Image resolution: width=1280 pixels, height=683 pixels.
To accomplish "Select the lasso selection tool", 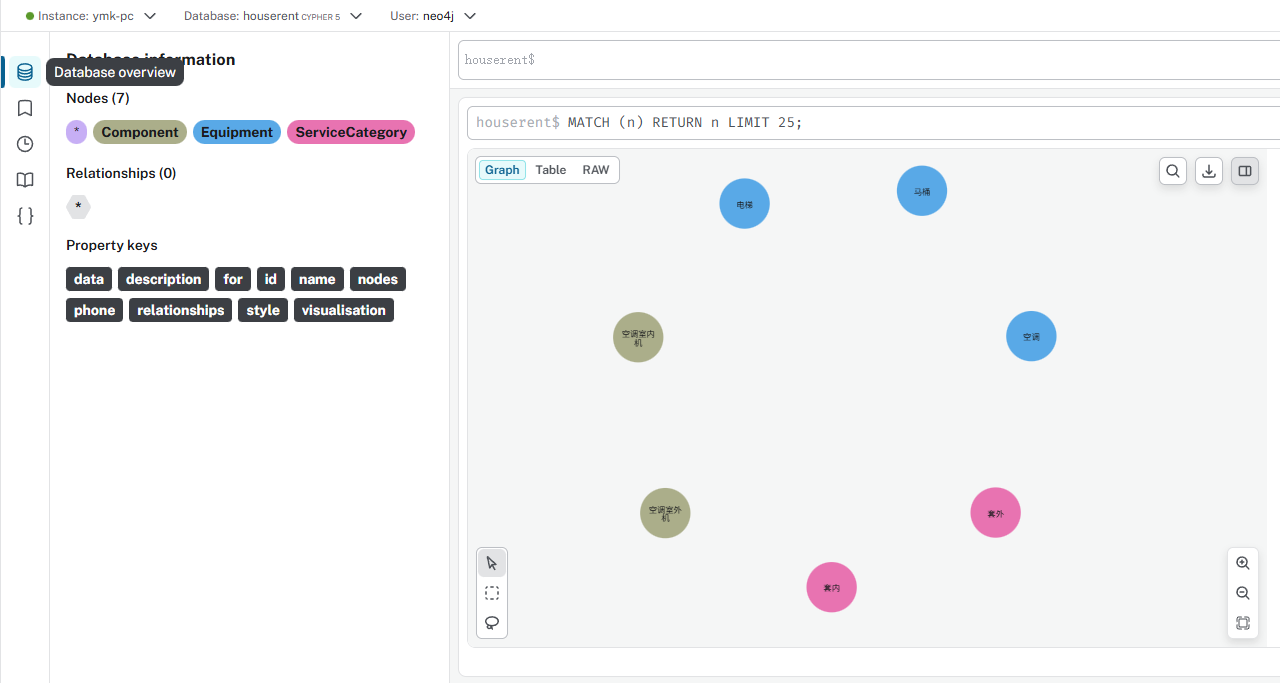I will pyautogui.click(x=492, y=623).
